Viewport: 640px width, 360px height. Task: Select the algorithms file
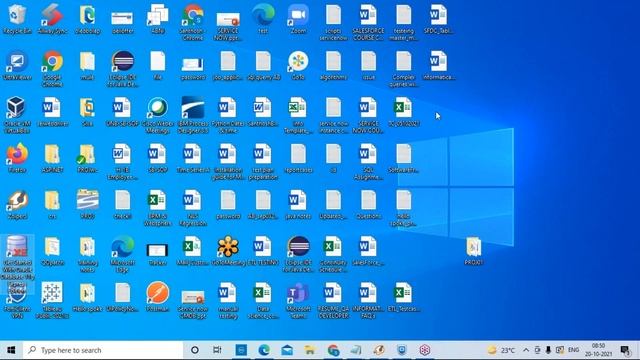pos(333,65)
